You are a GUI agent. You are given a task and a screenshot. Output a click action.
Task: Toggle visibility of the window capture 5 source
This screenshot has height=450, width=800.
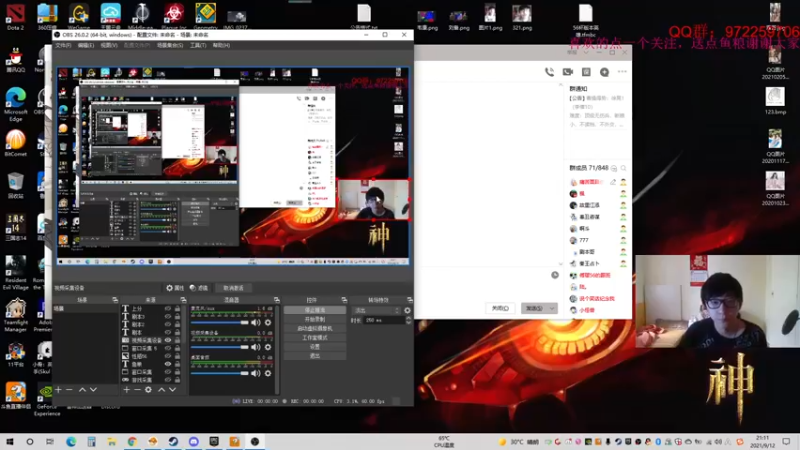(167, 348)
